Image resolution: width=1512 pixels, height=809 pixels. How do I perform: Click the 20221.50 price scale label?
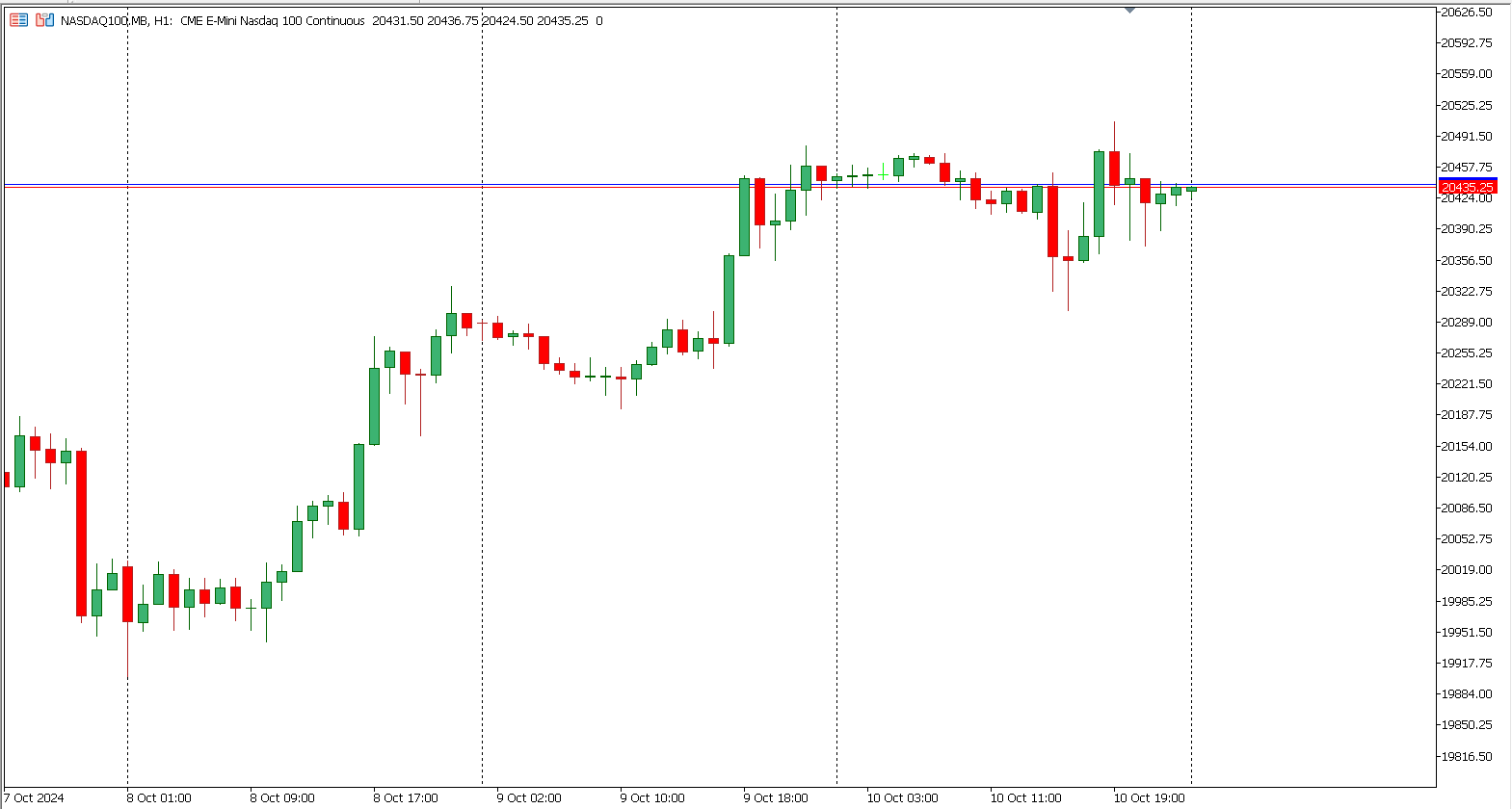pos(1466,383)
